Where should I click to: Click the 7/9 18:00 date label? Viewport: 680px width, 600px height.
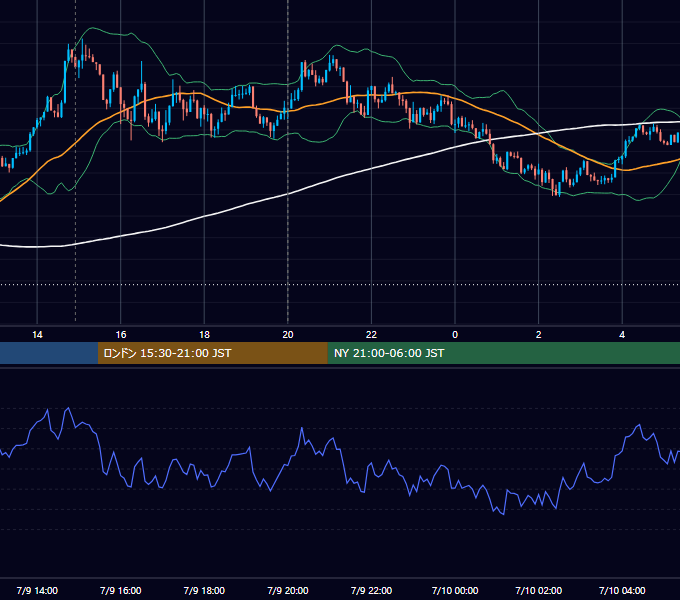pyautogui.click(x=204, y=590)
